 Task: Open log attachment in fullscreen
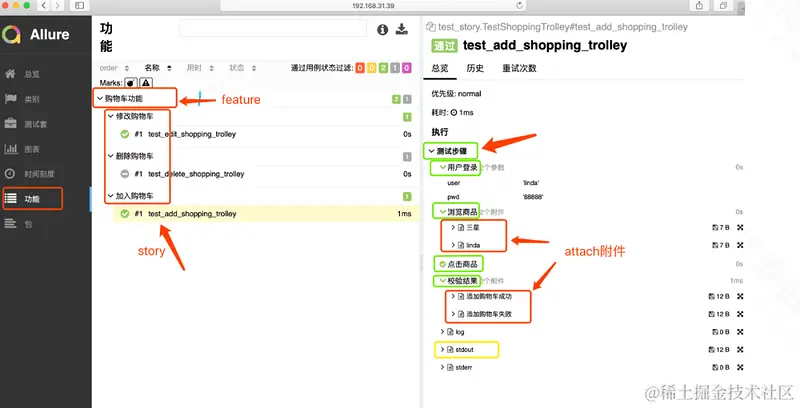pos(740,332)
